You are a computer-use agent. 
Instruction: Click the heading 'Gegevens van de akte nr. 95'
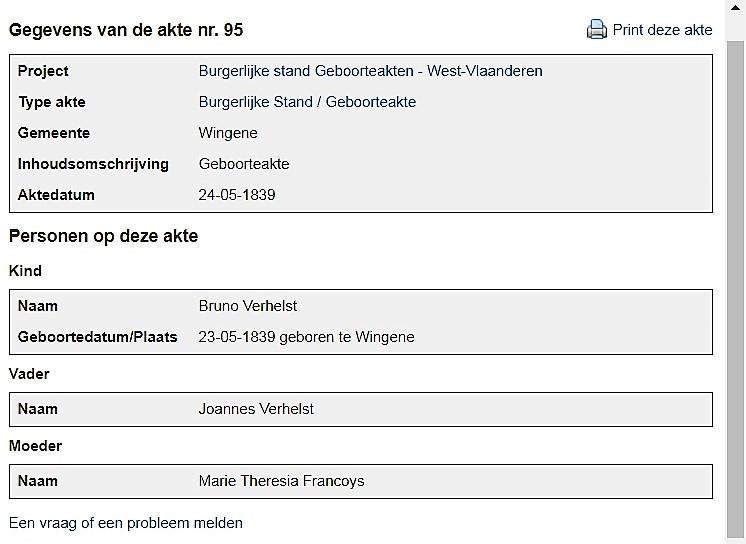pos(126,30)
